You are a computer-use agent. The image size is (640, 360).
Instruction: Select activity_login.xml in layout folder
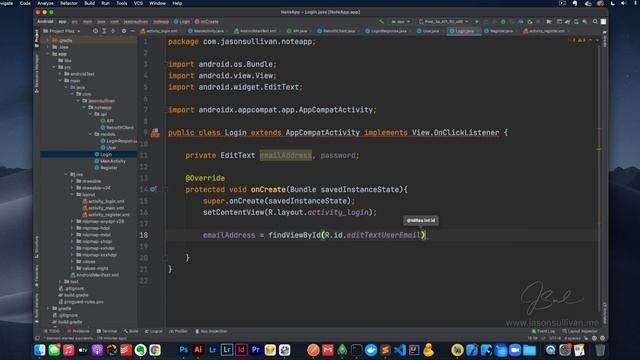point(103,201)
